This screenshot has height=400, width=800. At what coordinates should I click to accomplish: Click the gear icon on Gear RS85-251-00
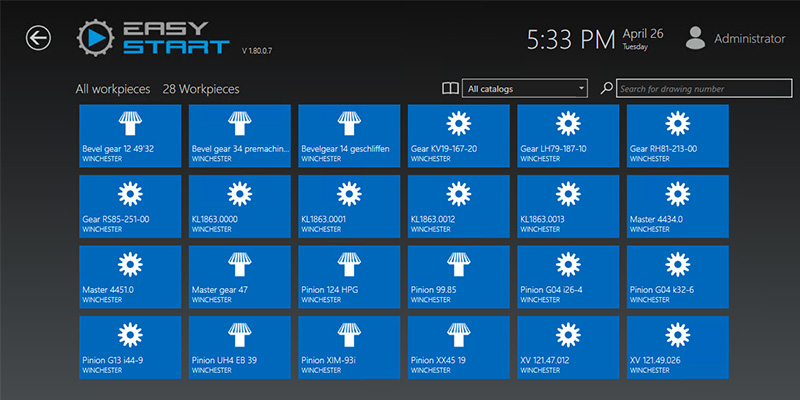tap(130, 194)
